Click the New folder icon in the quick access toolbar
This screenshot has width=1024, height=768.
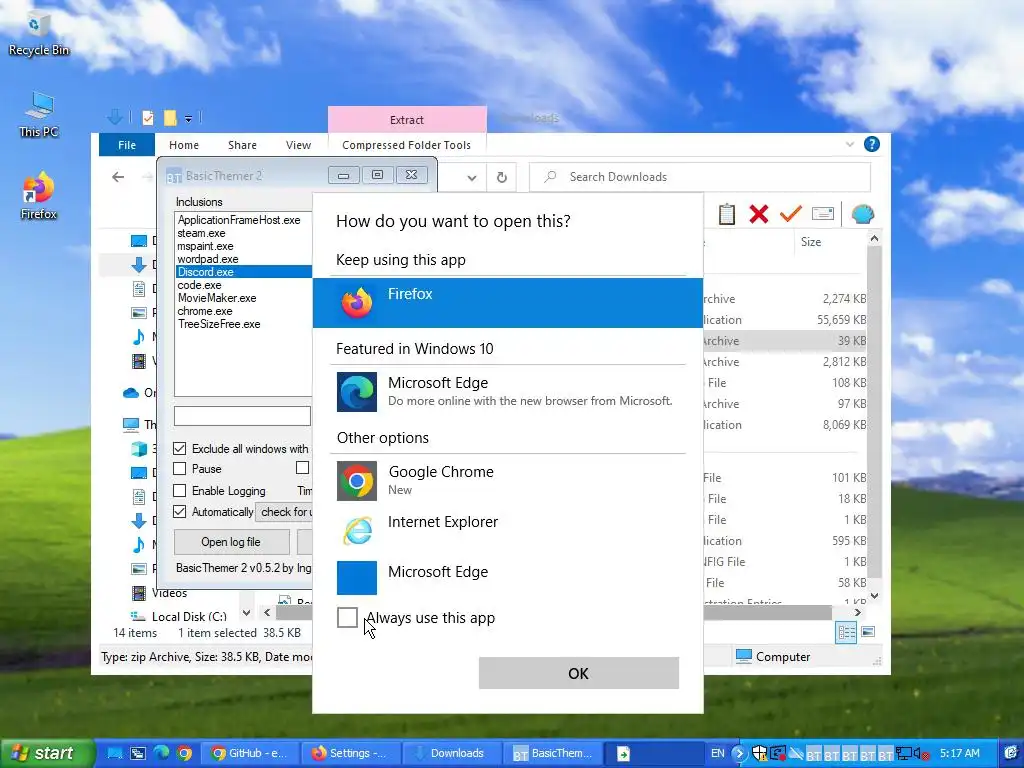click(170, 118)
